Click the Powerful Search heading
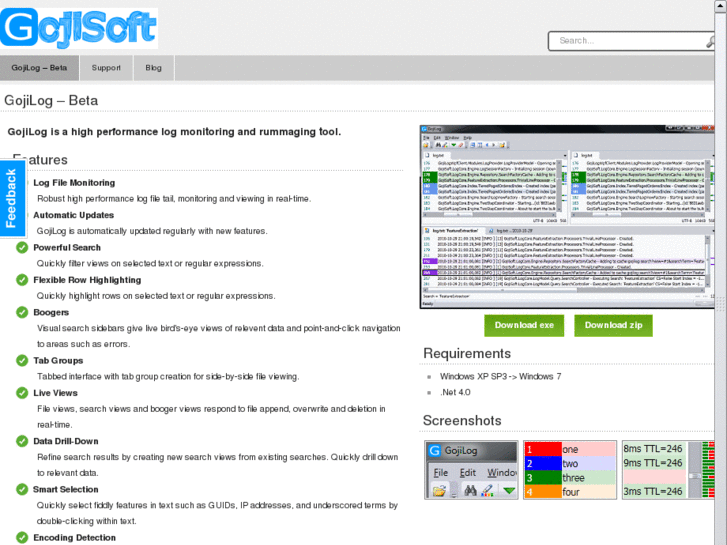The image size is (727, 545). (x=67, y=248)
